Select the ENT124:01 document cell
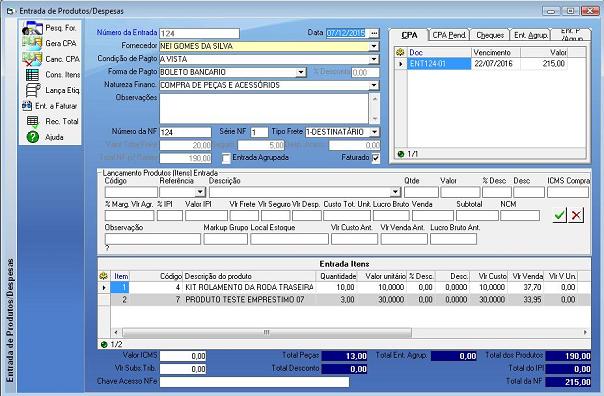The height and width of the screenshot is (396, 604). (x=439, y=64)
